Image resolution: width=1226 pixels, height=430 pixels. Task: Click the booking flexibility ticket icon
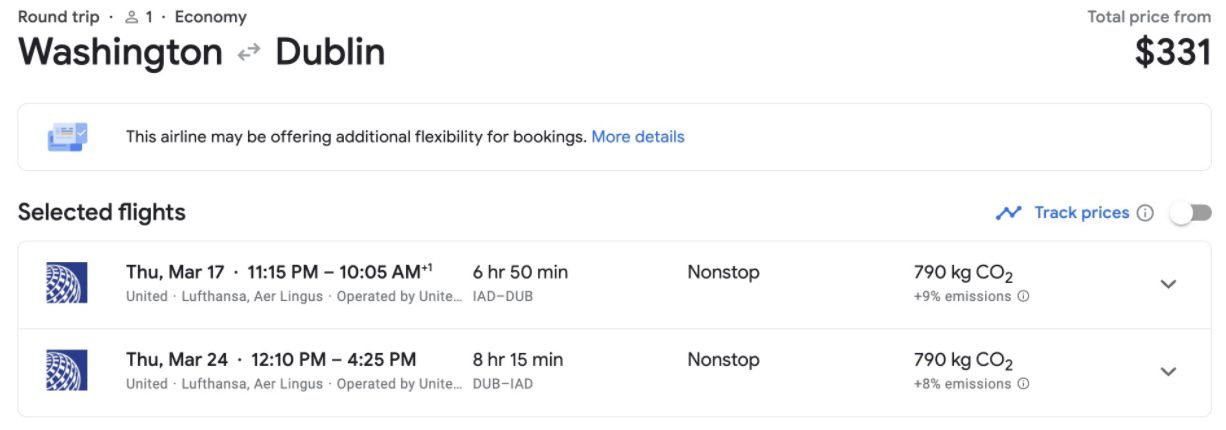[67, 136]
